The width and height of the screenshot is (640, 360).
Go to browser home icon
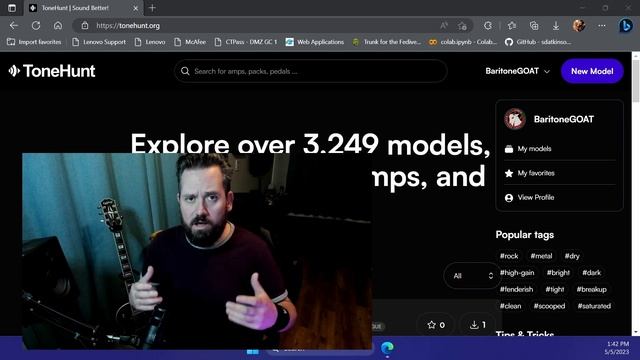58,25
